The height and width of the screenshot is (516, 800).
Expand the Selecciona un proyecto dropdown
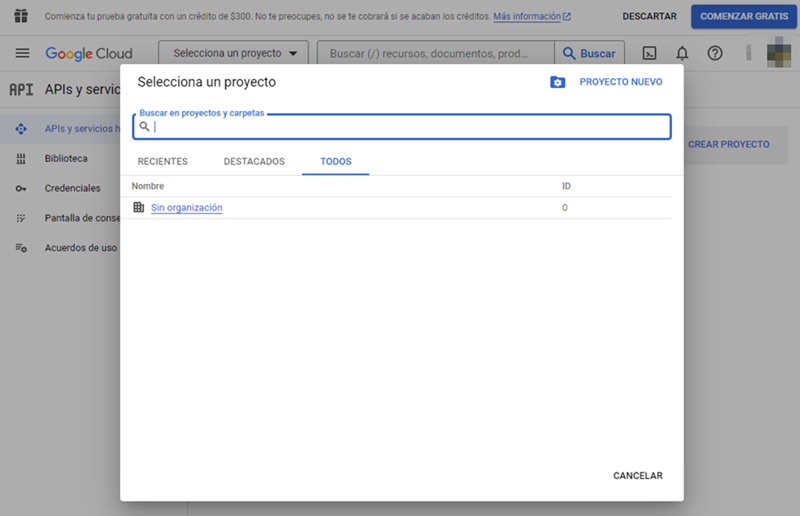coord(234,53)
